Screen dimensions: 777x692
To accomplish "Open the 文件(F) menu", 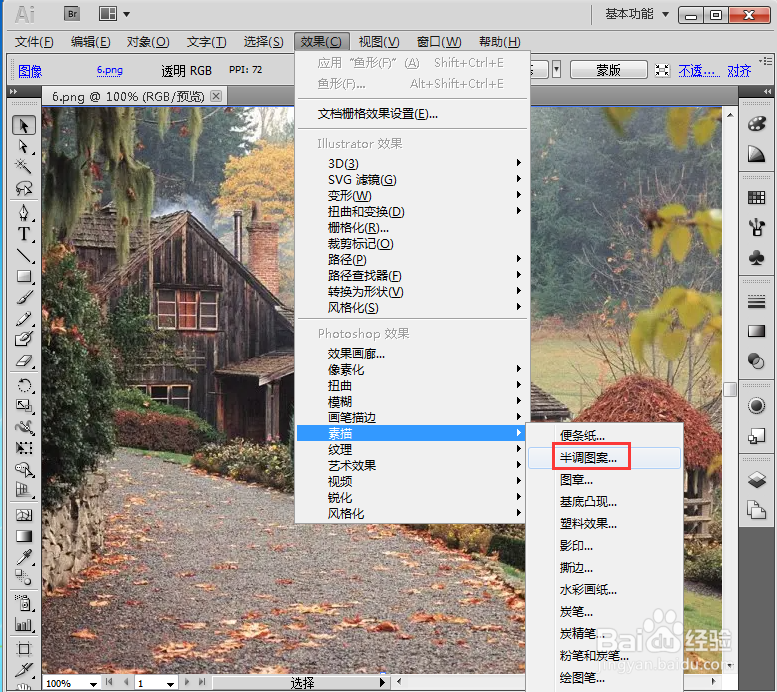I will click(x=34, y=42).
